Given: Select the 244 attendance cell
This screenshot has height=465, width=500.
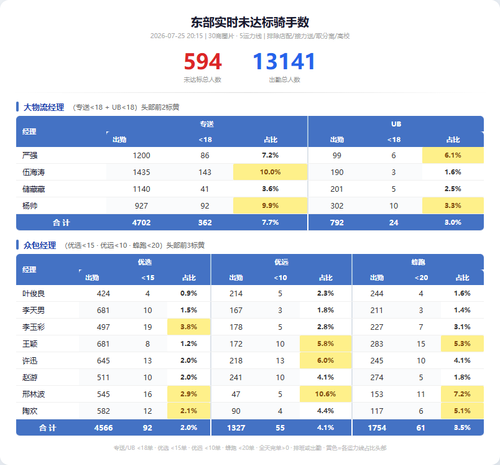Looking at the screenshot, I should (377, 294).
